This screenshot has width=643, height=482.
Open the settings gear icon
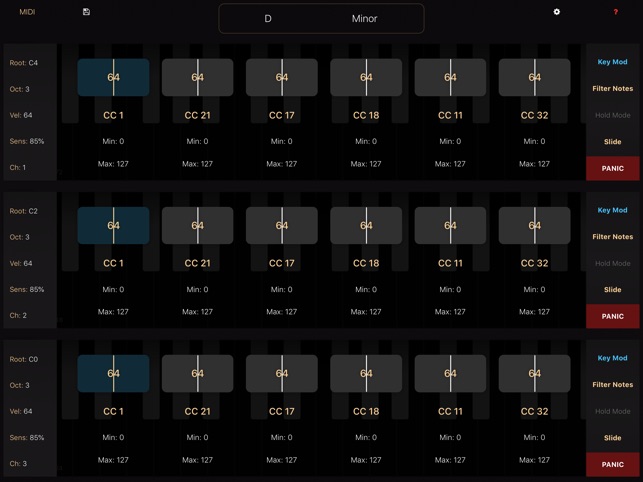[x=557, y=12]
